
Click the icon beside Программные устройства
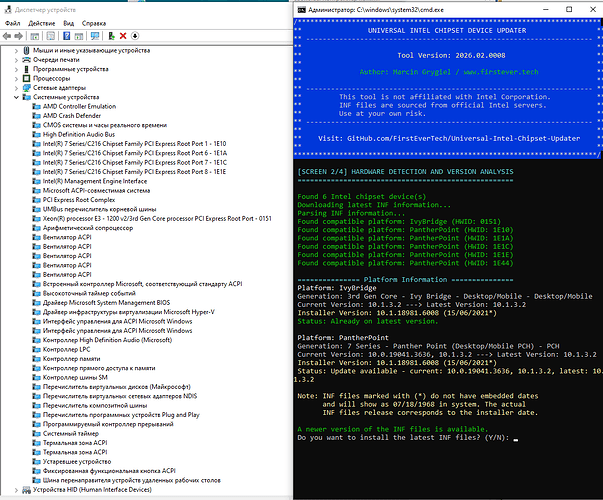[x=26, y=69]
